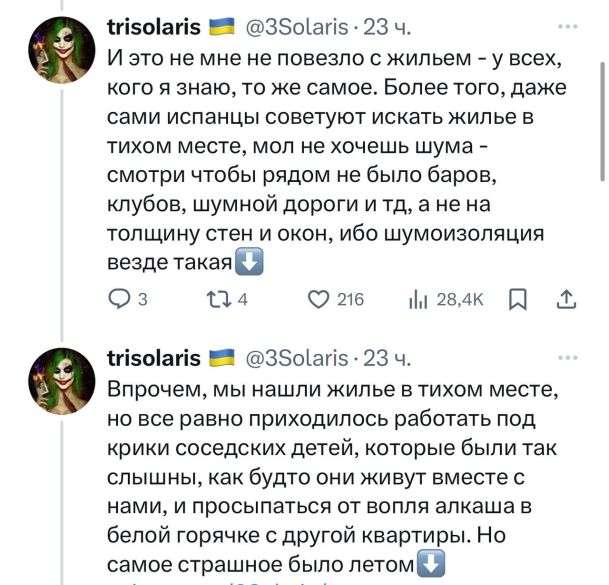The height and width of the screenshot is (585, 609).
Task: Open the trisolaris display name in first tweet
Action: pyautogui.click(x=153, y=26)
